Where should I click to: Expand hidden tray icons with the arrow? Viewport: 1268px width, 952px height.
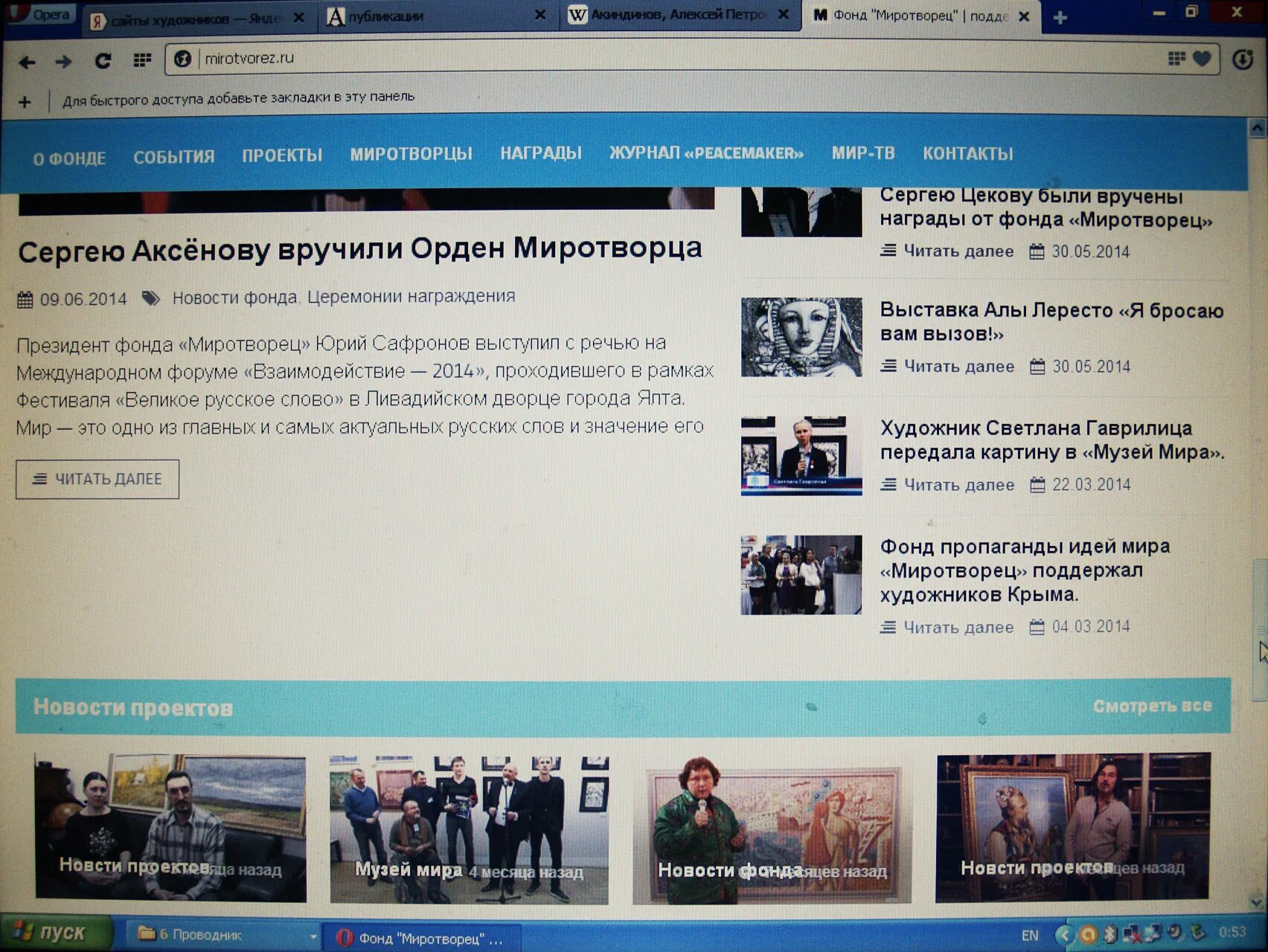point(1064,935)
